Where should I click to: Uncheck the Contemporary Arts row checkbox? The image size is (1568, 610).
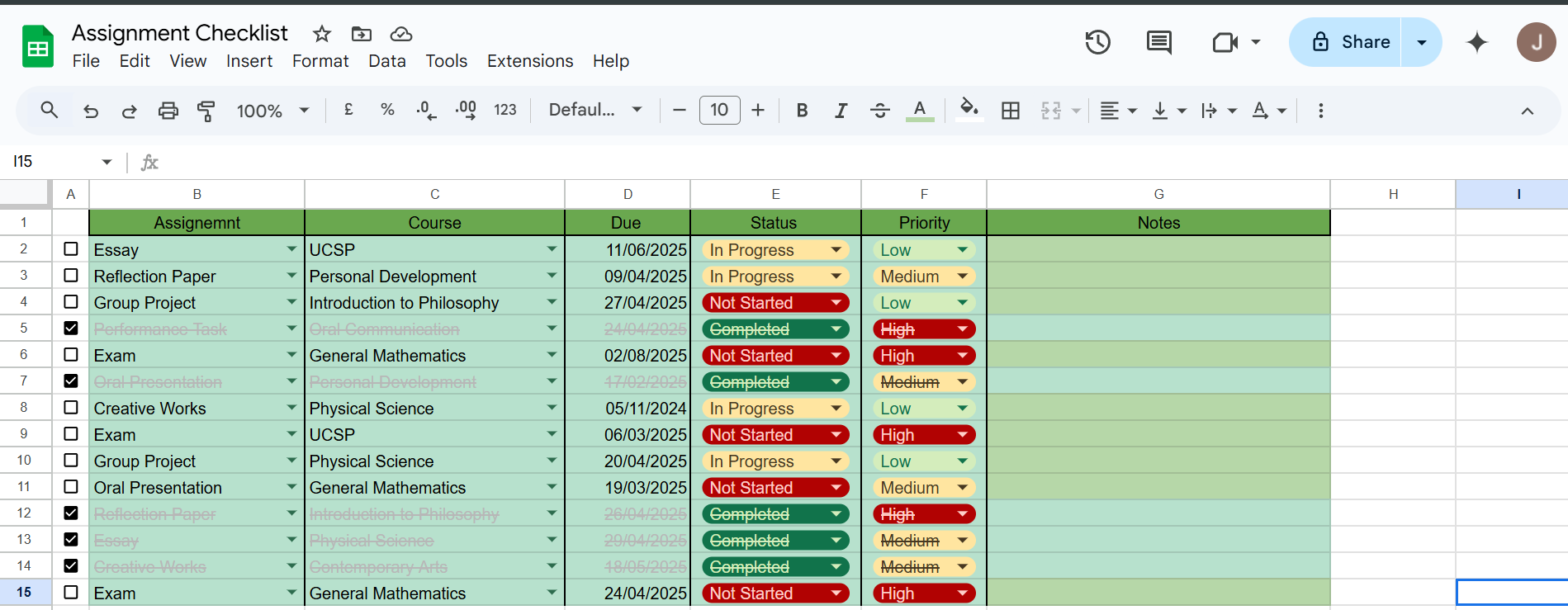(71, 566)
